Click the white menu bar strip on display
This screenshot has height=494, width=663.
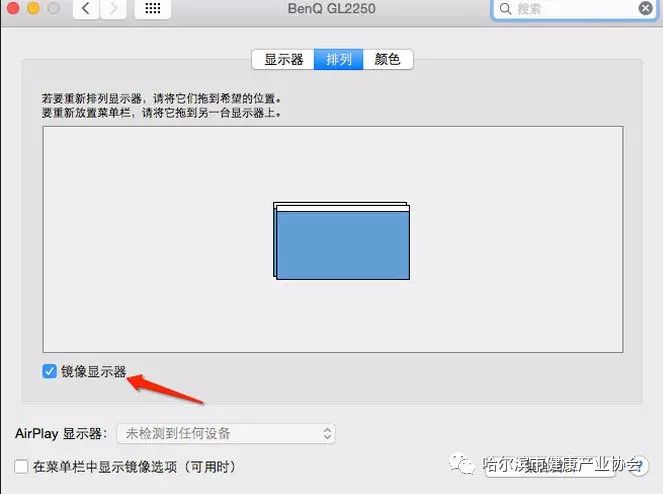tap(341, 205)
